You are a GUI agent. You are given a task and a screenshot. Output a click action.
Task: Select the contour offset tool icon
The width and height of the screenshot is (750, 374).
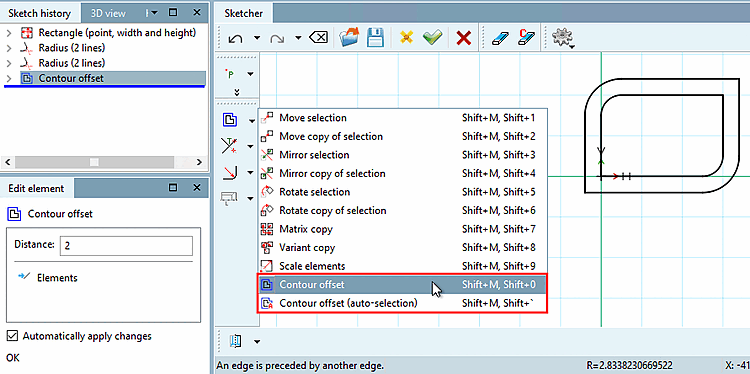tap(230, 121)
